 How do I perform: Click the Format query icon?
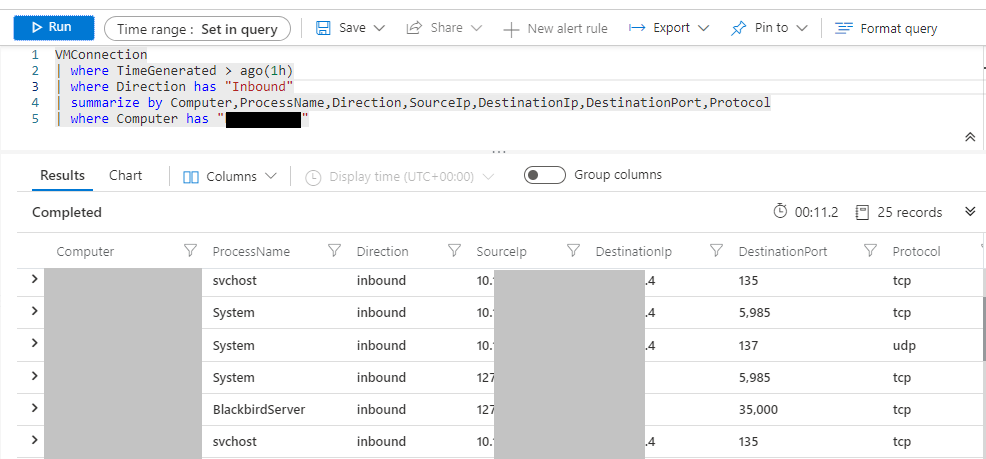pyautogui.click(x=845, y=28)
